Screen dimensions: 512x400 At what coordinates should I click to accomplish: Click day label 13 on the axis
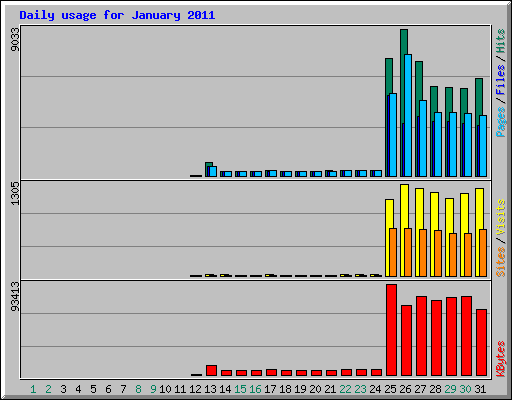pos(210,389)
